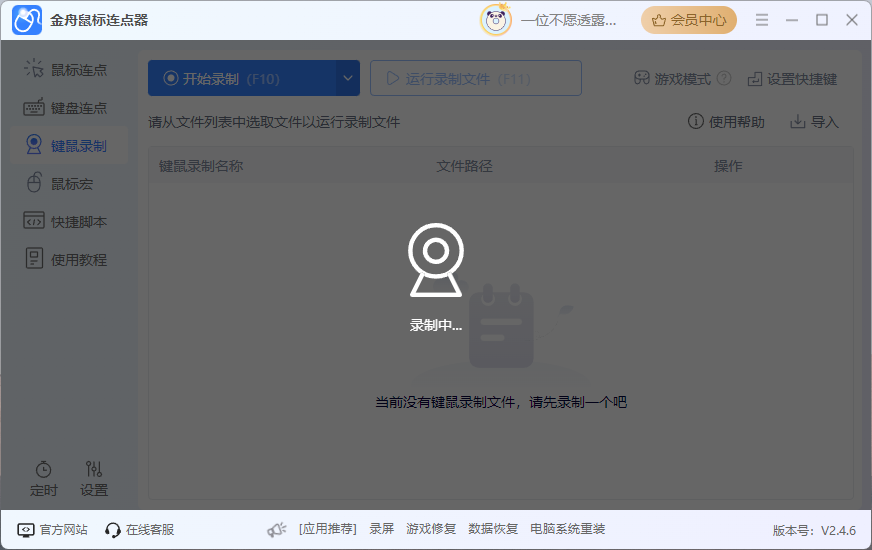Image resolution: width=872 pixels, height=550 pixels.
Task: Open the 鼠标连点 sidebar tab
Action: click(x=66, y=70)
